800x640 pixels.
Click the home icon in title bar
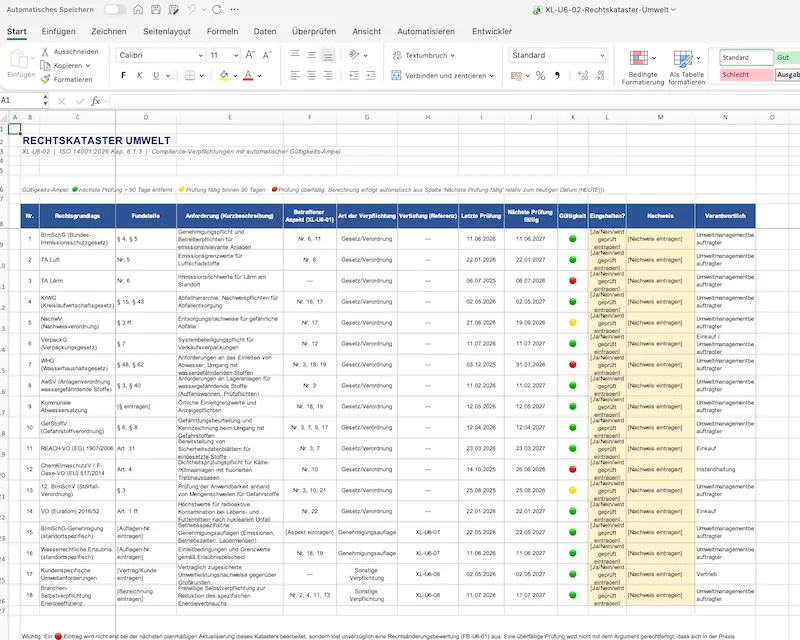point(138,10)
